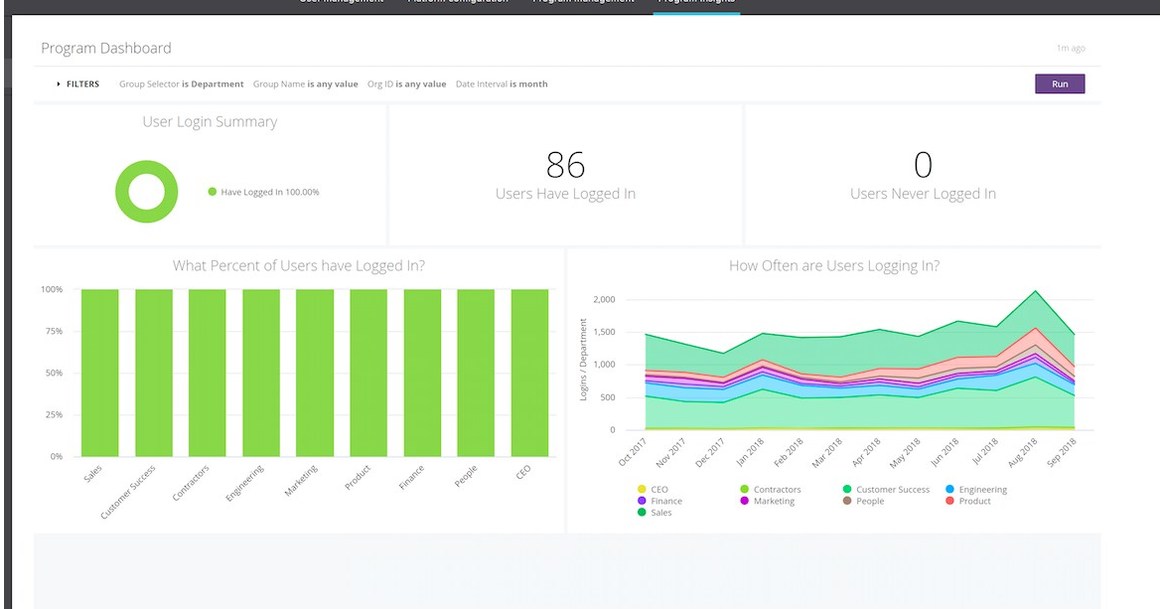This screenshot has width=1164, height=609.
Task: Click the People legend icon
Action: [845, 500]
